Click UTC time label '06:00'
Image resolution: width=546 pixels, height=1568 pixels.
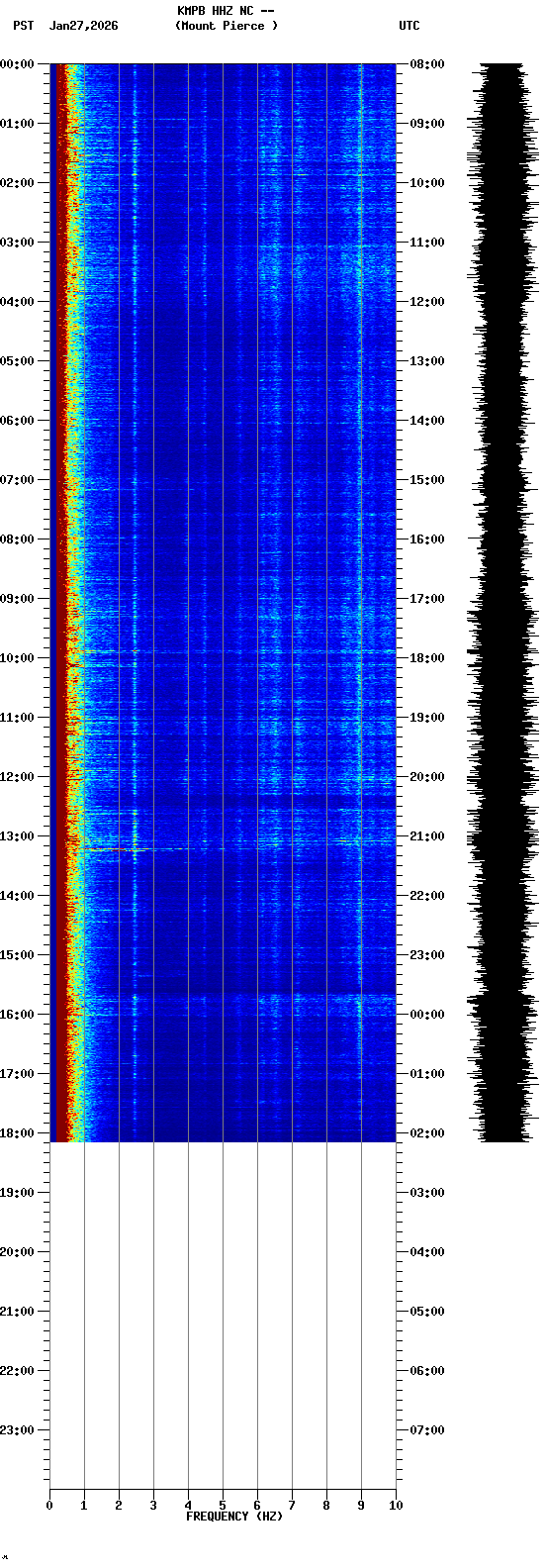pos(427,1371)
